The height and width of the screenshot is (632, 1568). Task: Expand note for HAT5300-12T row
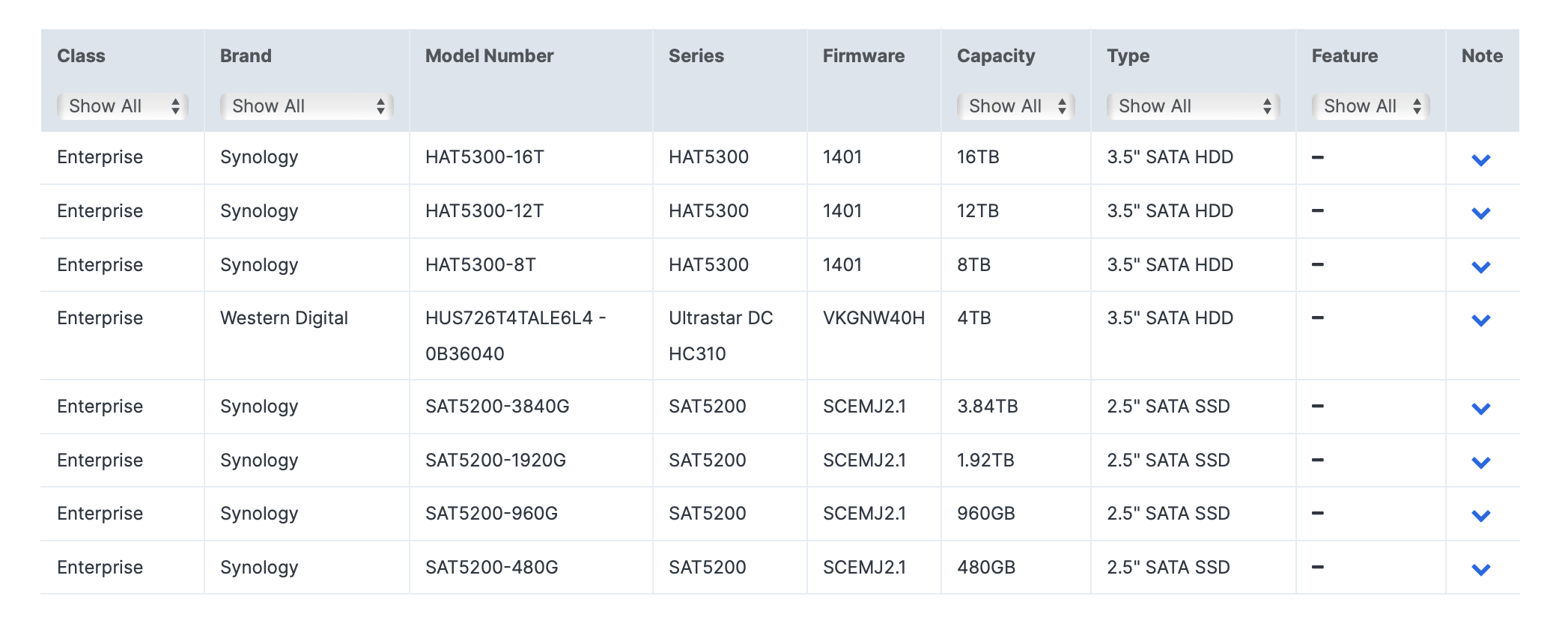coord(1480,213)
